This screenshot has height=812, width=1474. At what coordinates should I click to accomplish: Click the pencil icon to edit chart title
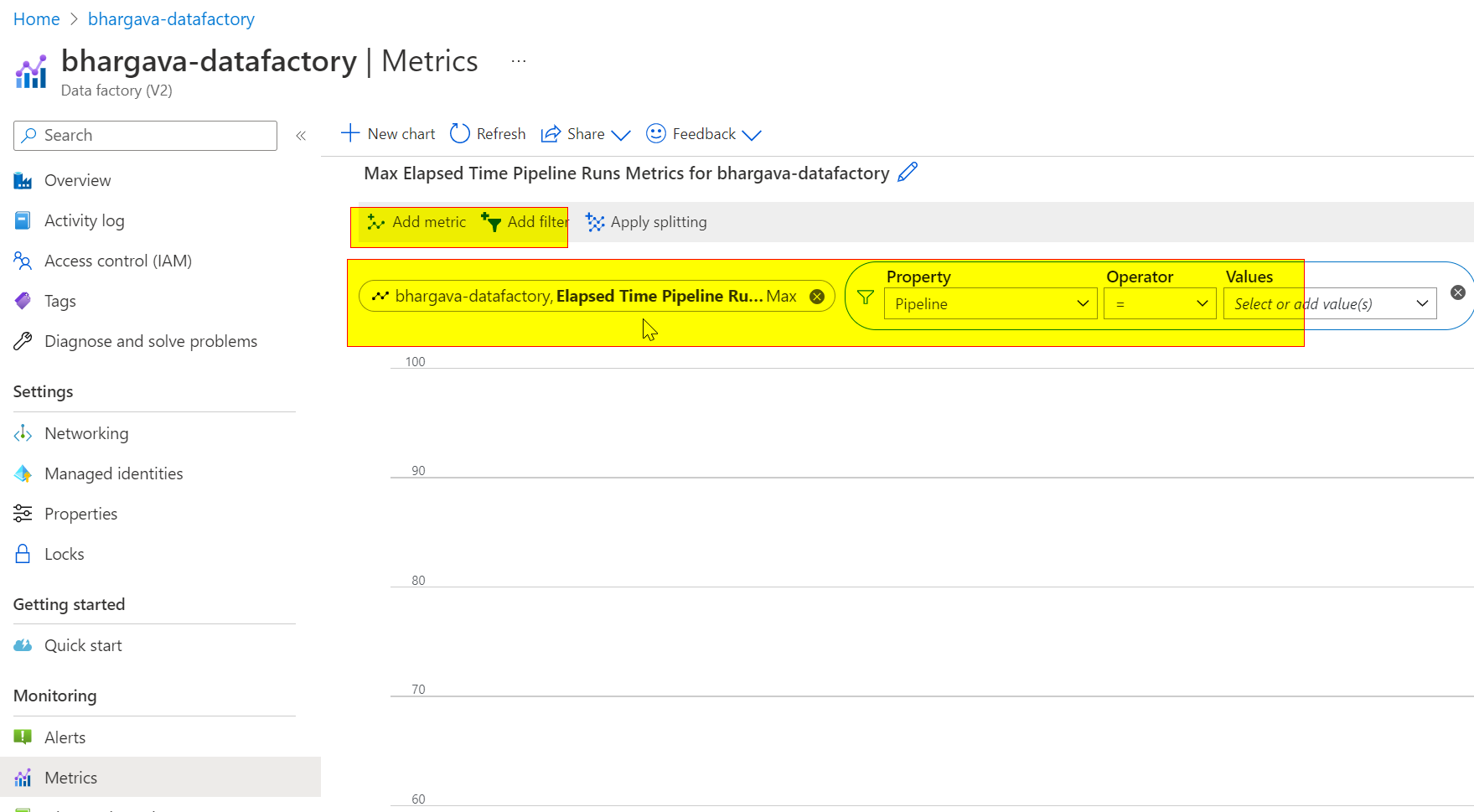click(x=908, y=173)
